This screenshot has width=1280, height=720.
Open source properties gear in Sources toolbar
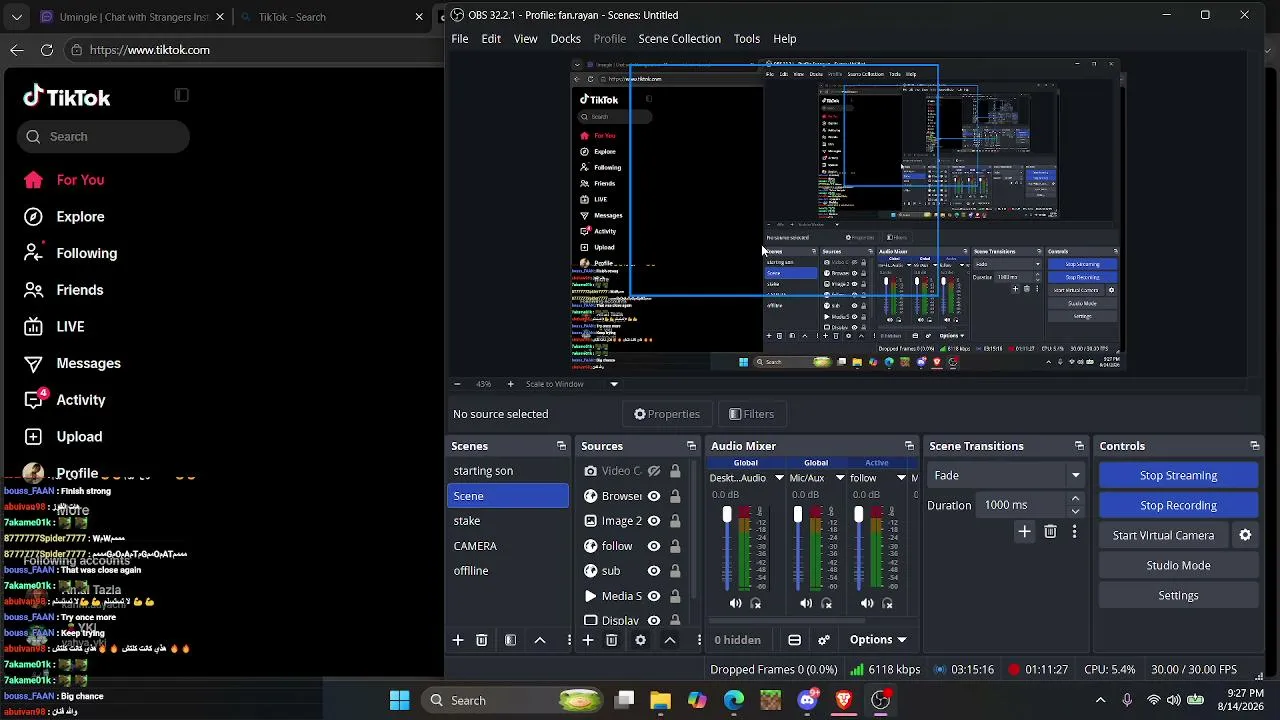[640, 640]
